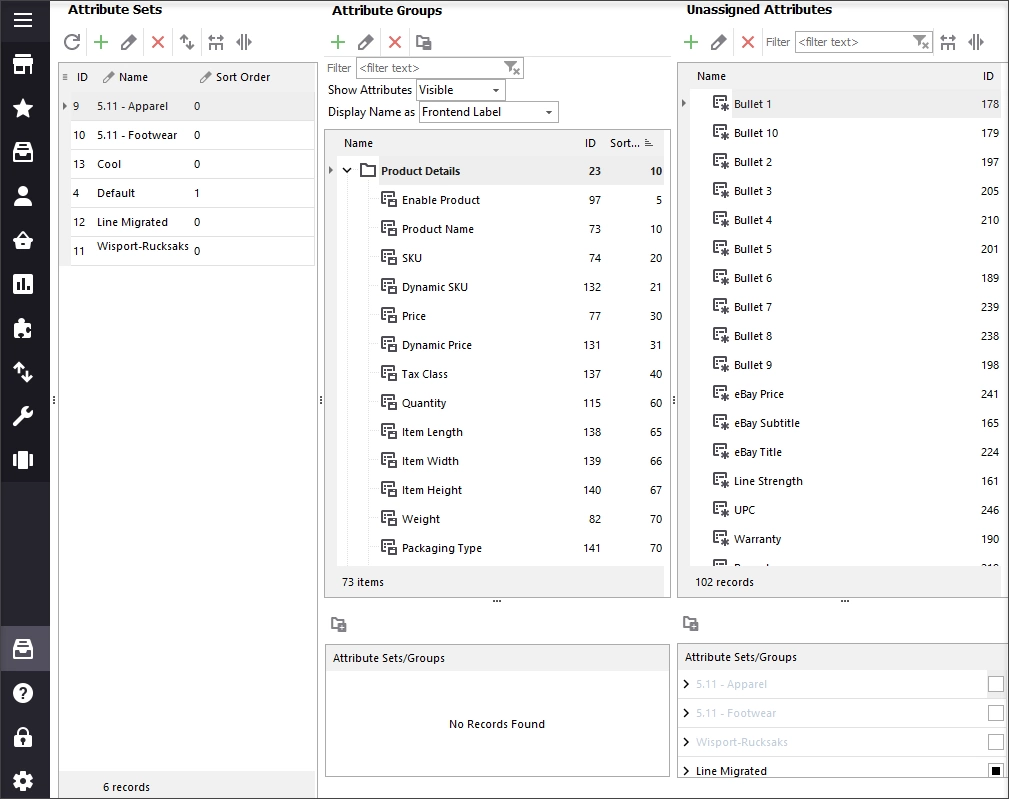Viewport: 1009px width, 799px height.
Task: Open the store icon in sidebar
Action: 23,64
